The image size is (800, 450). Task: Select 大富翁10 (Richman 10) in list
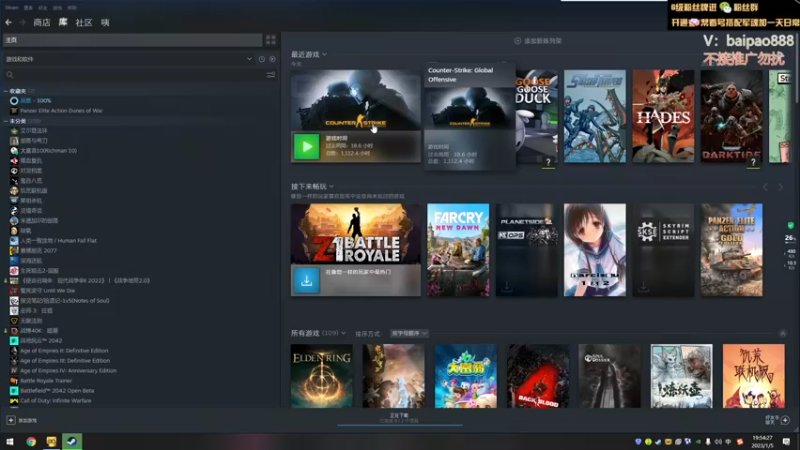point(48,151)
